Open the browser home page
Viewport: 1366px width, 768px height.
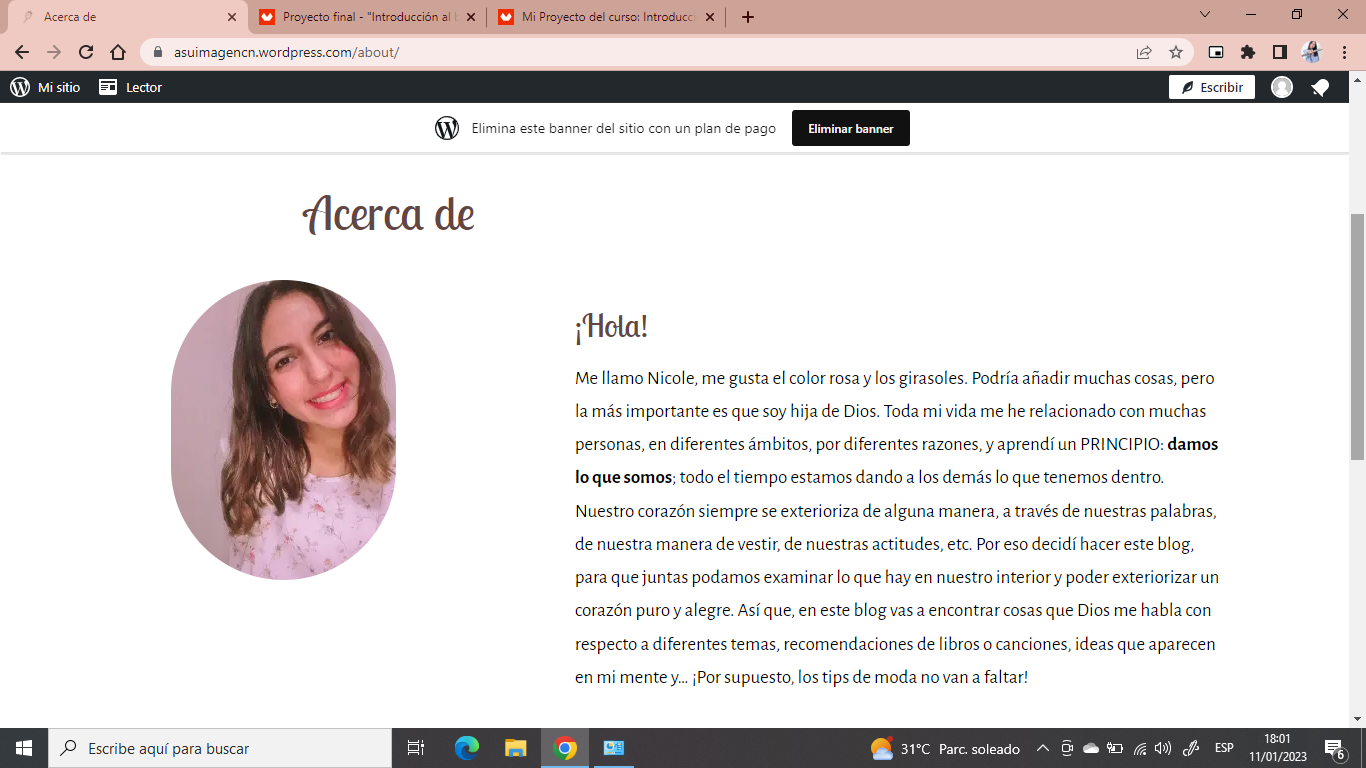coord(118,52)
